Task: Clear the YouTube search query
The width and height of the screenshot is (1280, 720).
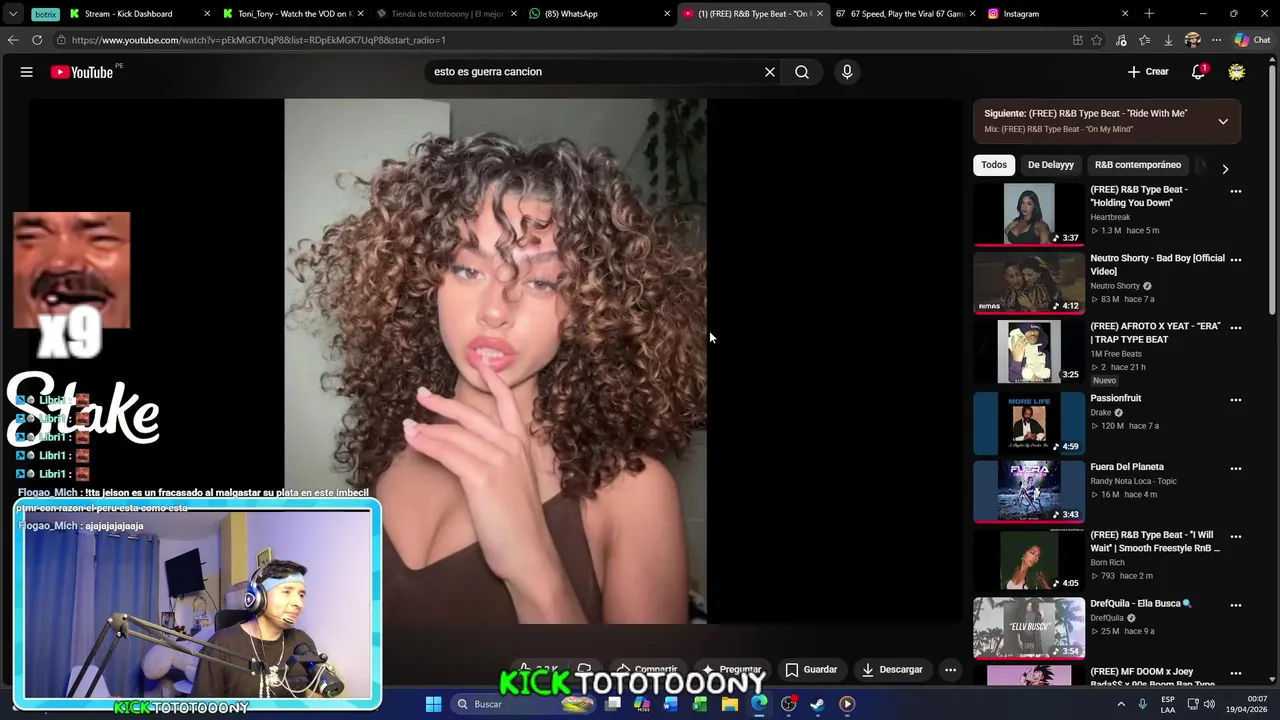Action: pyautogui.click(x=770, y=72)
